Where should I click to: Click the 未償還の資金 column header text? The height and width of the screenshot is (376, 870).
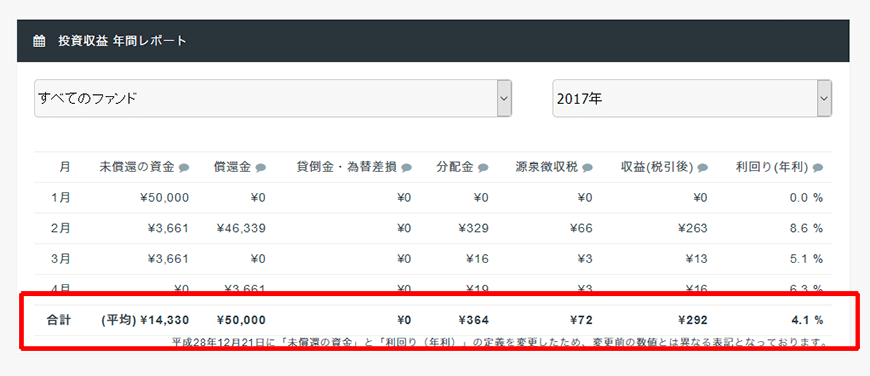coord(138,167)
